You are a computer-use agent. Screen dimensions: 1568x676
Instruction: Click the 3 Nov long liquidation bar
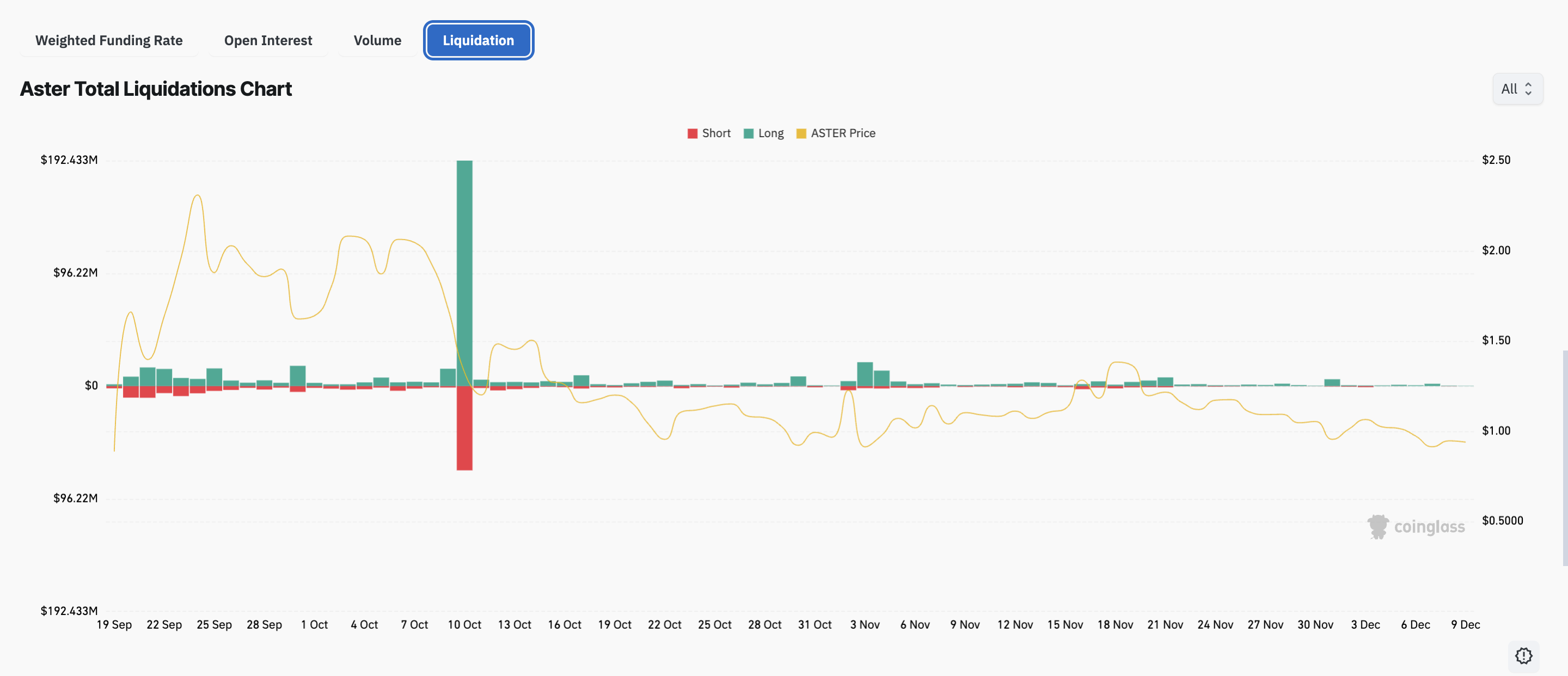[x=865, y=373]
